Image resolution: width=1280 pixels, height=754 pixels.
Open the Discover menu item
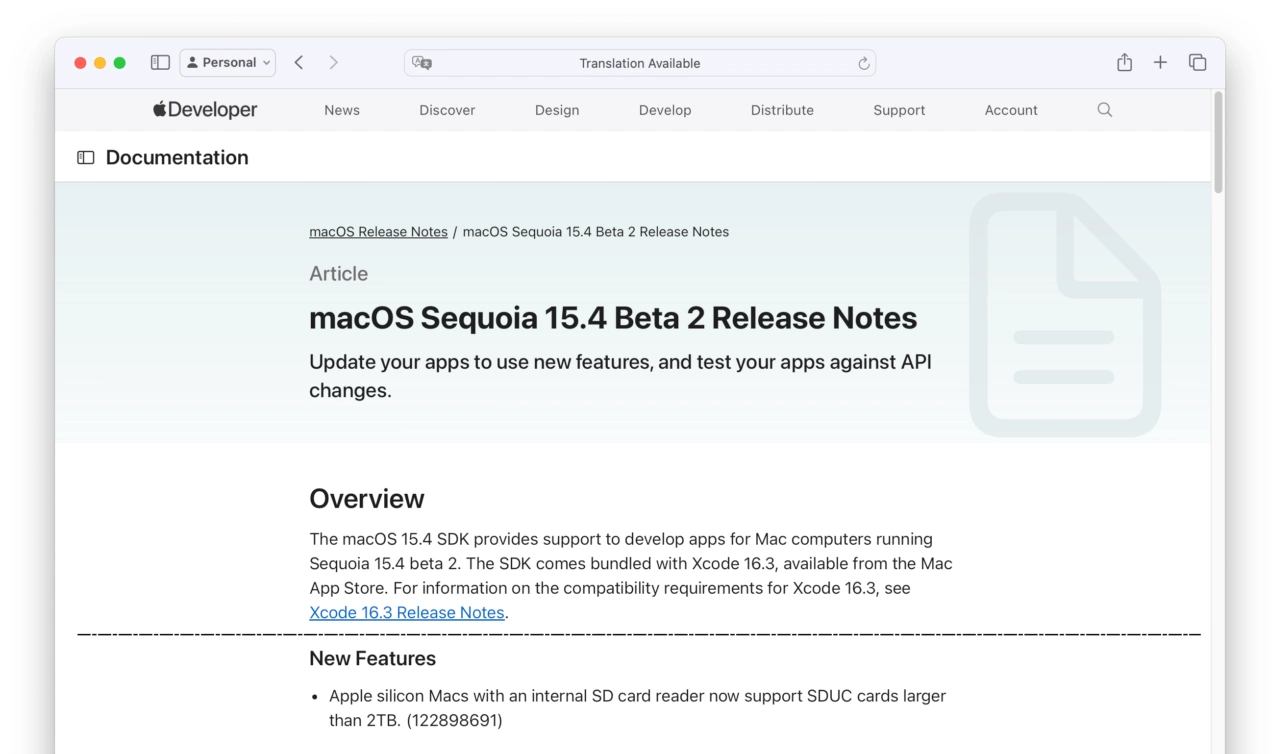click(x=447, y=110)
